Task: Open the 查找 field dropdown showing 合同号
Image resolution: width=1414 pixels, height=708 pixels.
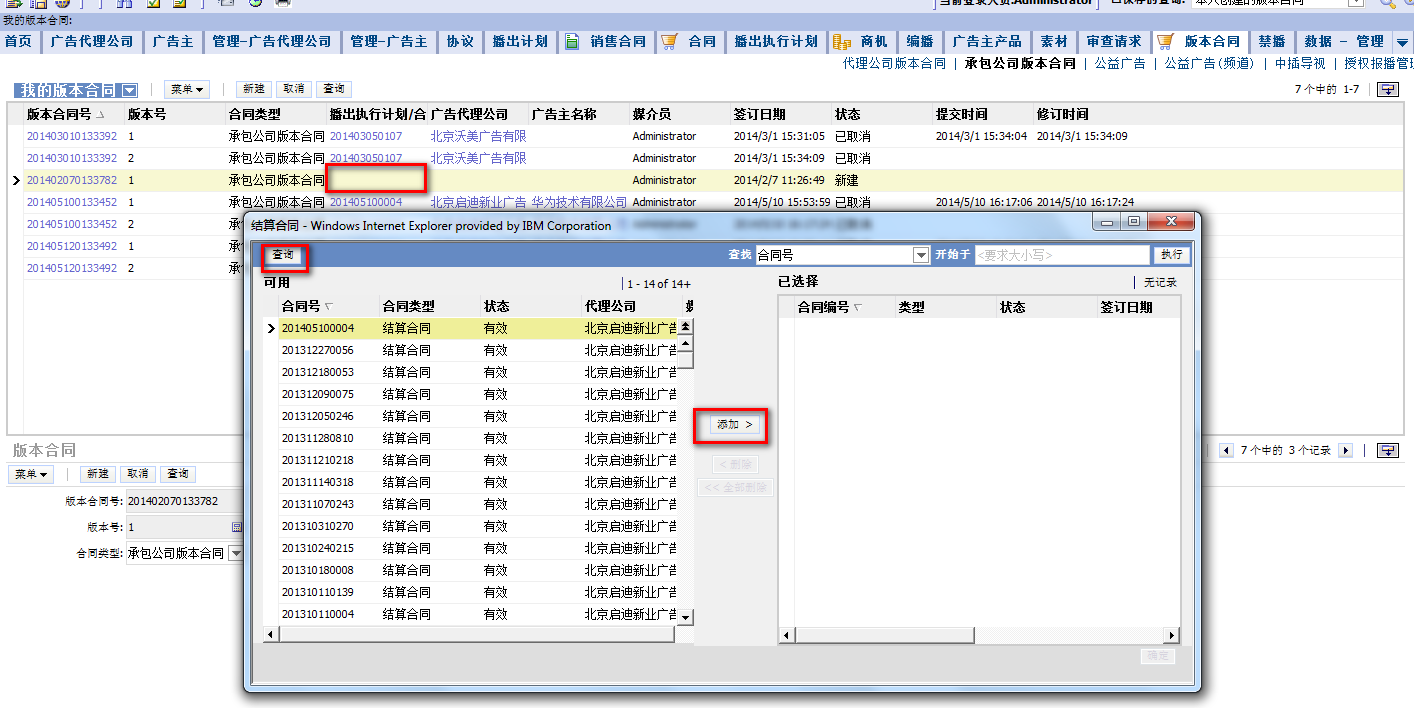Action: (x=921, y=256)
